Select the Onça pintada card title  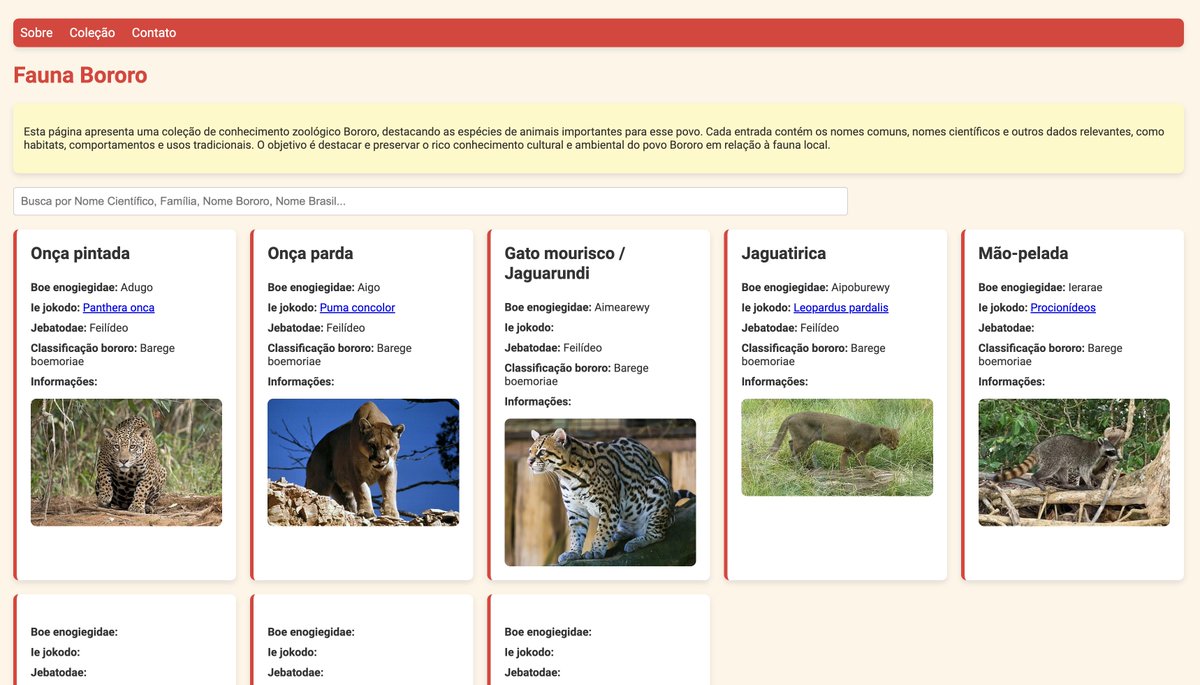(80, 253)
